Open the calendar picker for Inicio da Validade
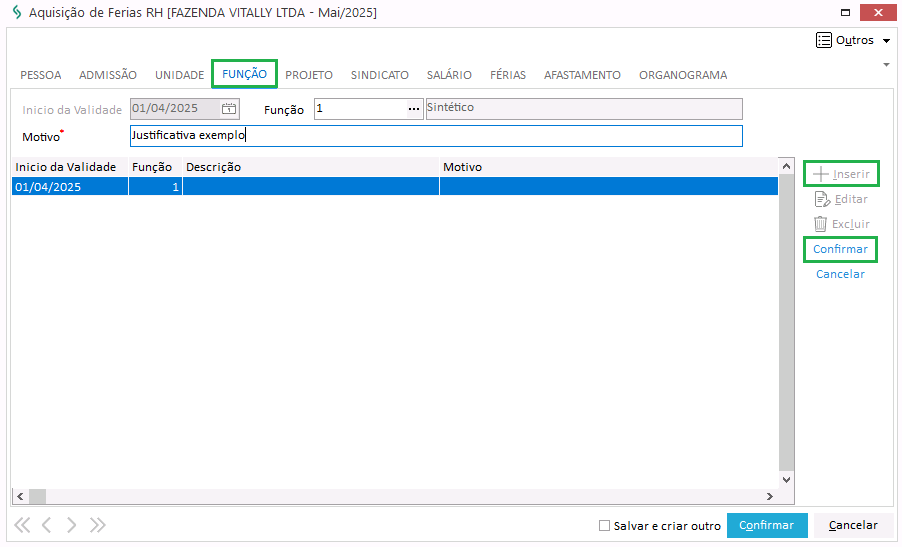Screen dimensions: 902x547 click(229, 109)
